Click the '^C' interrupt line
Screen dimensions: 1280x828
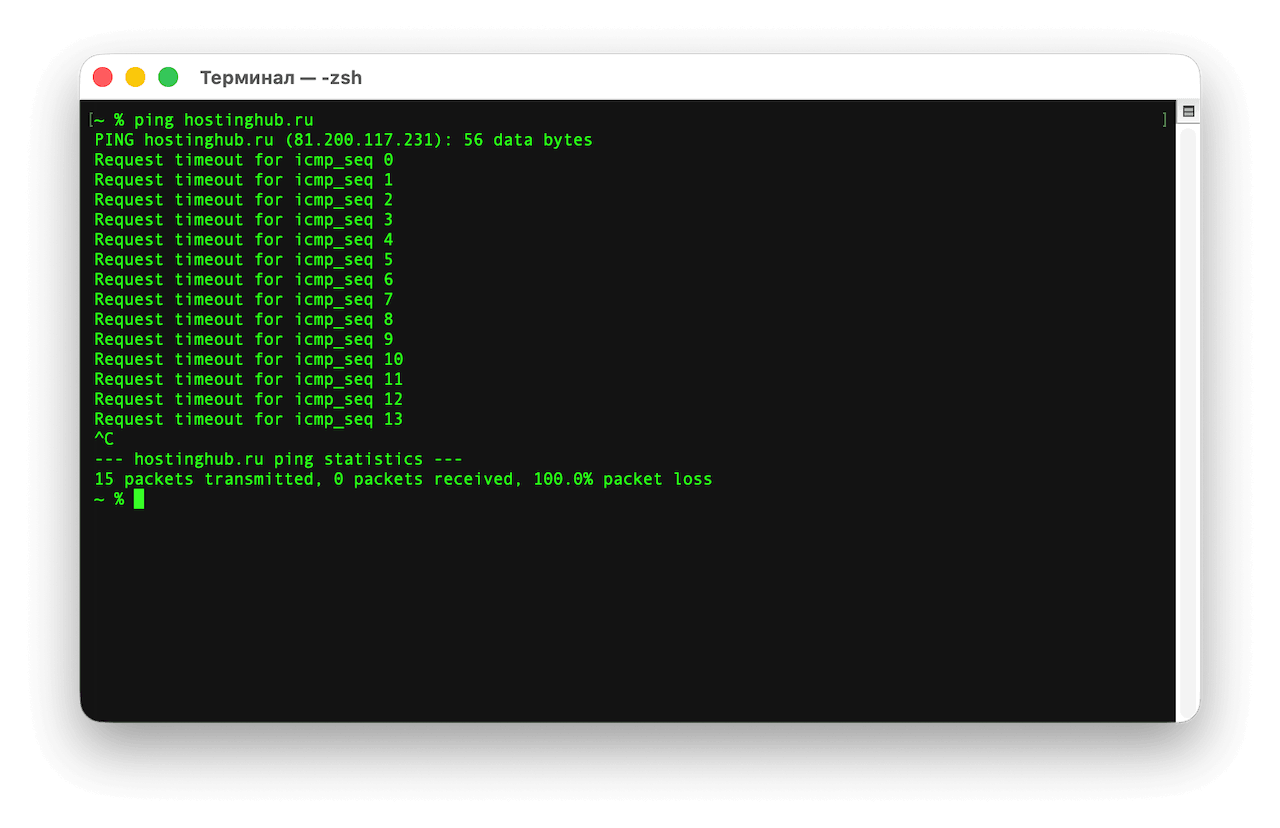tap(104, 440)
